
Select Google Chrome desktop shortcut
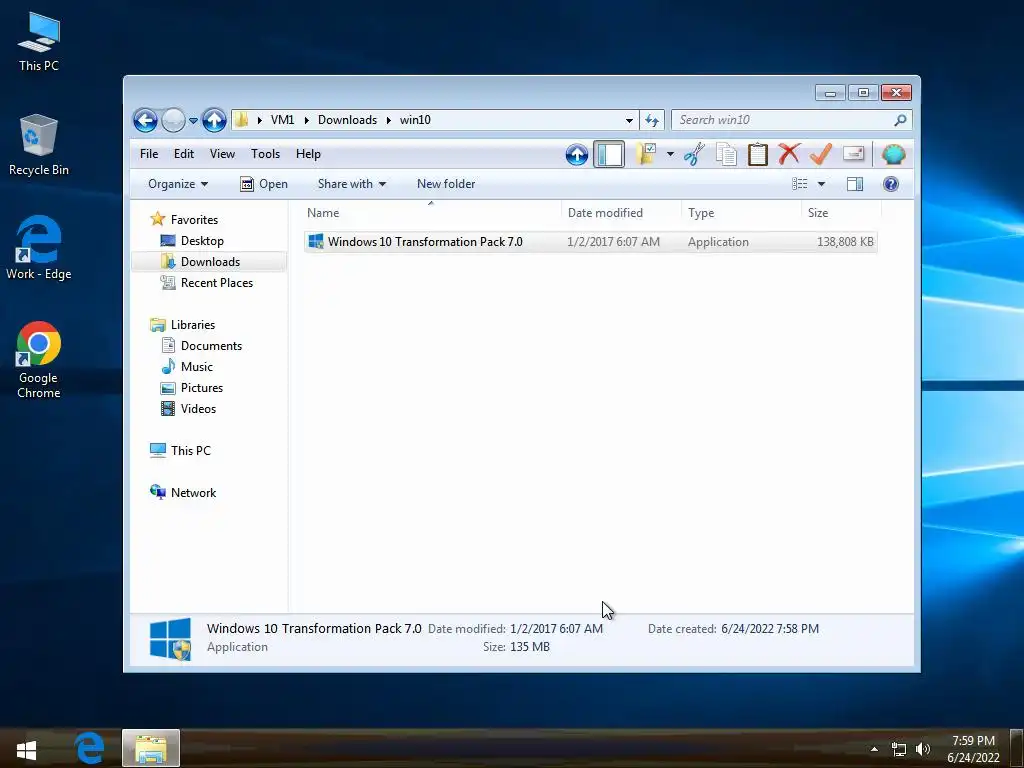tap(39, 360)
